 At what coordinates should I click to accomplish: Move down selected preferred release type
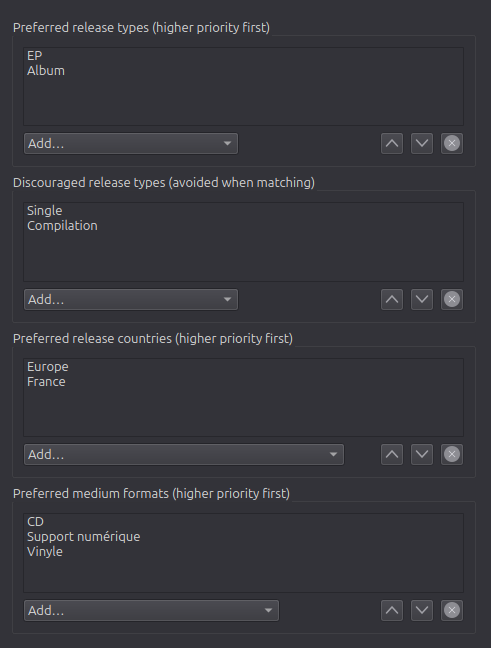(422, 143)
